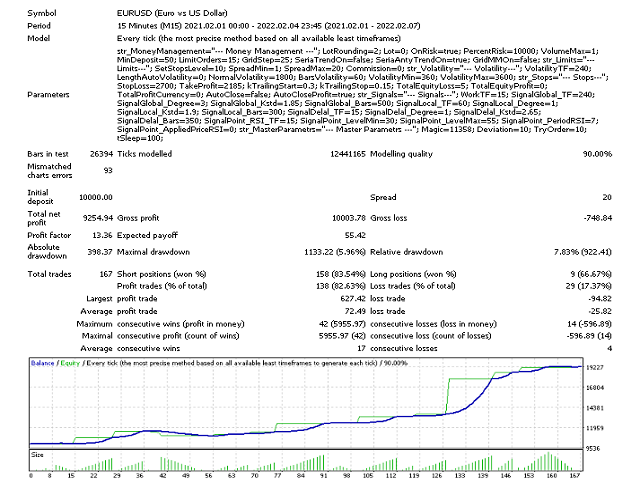Click maximal consecutive profit value 5955.97 (42)
This screenshot has height=480, width=640.
[x=342, y=336]
